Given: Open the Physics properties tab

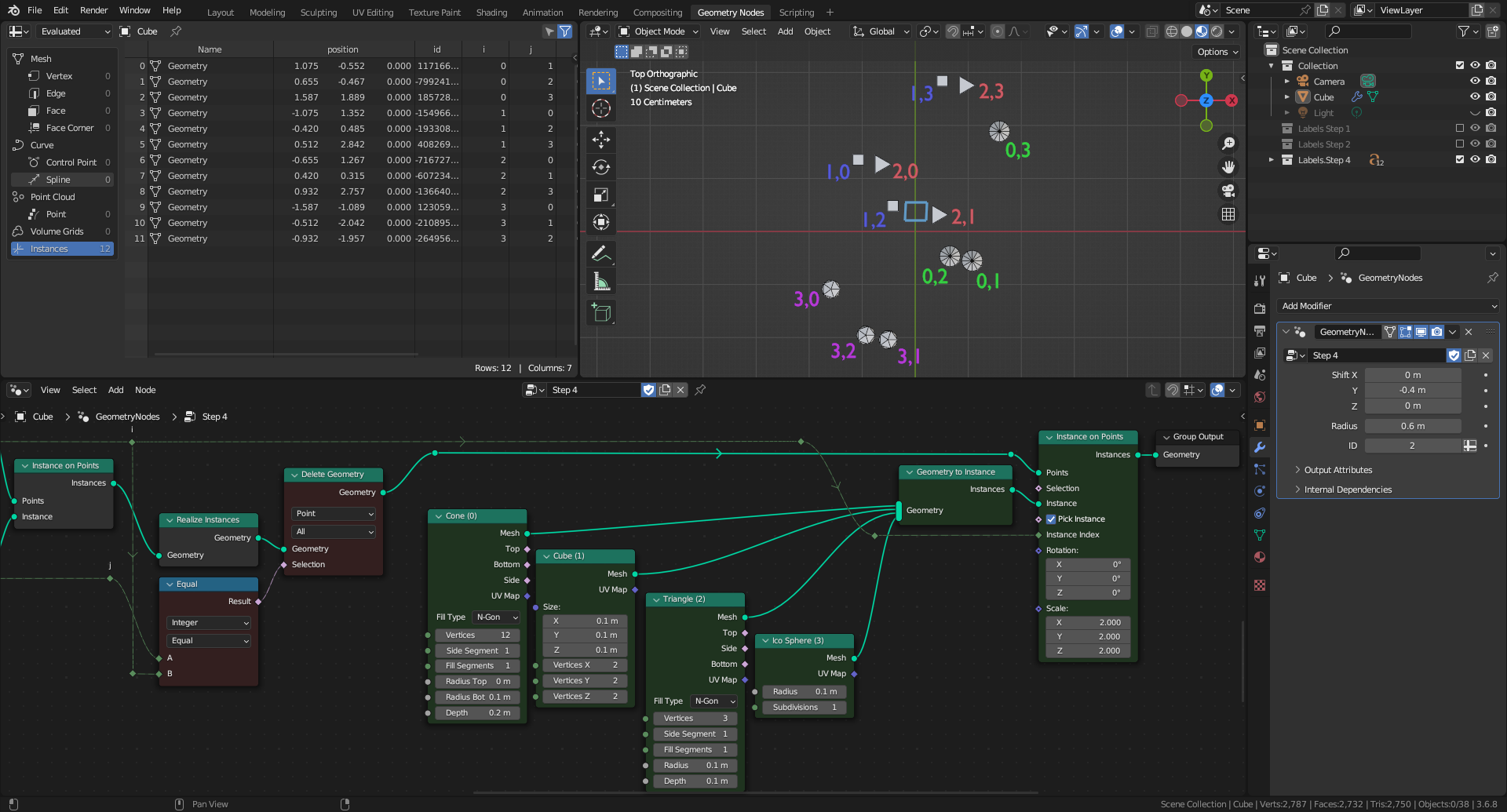Looking at the screenshot, I should click(x=1260, y=491).
